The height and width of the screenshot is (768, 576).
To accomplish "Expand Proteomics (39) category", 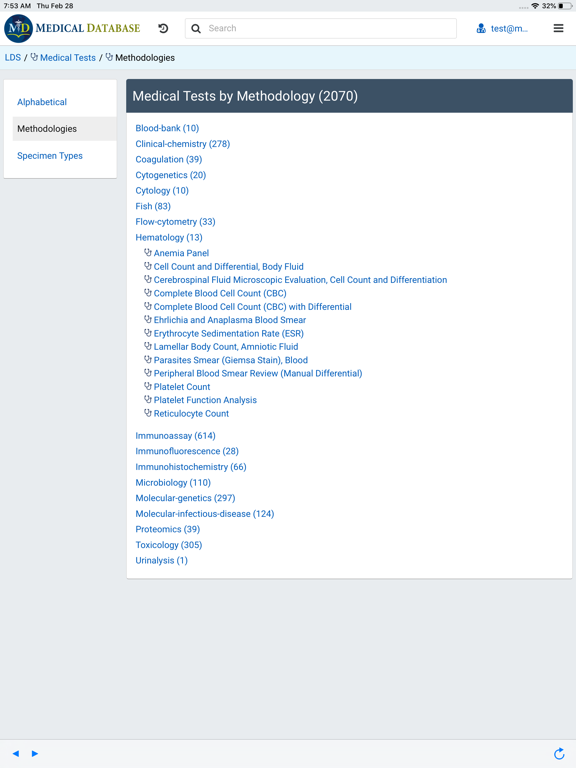I will coord(168,529).
